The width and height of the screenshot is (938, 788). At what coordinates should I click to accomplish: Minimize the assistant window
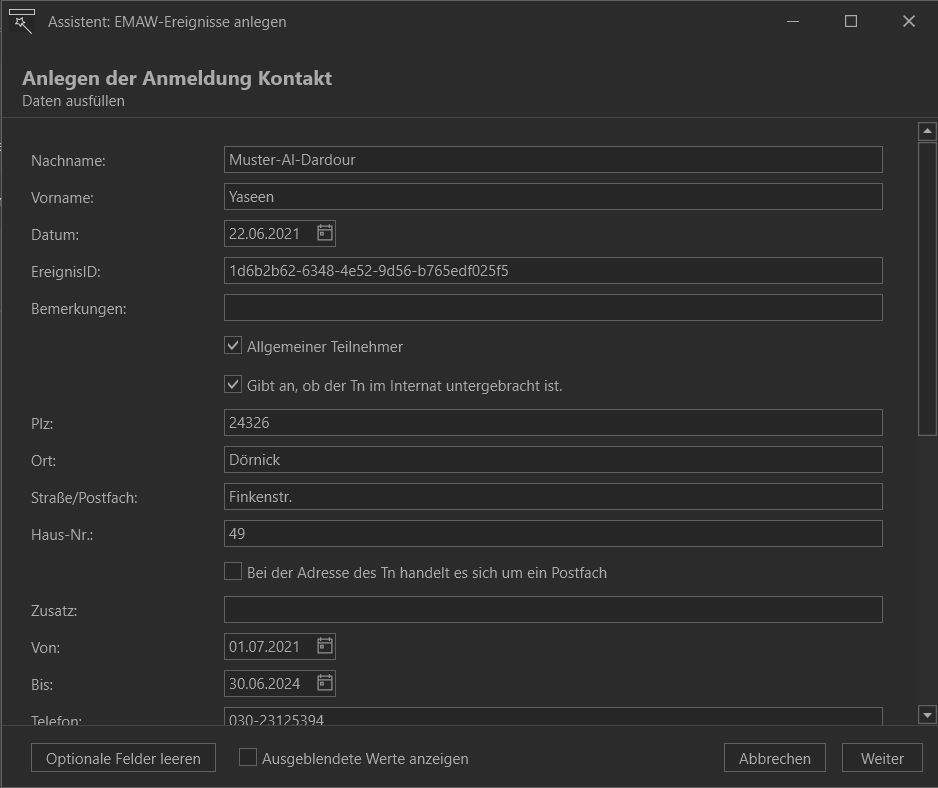[793, 22]
